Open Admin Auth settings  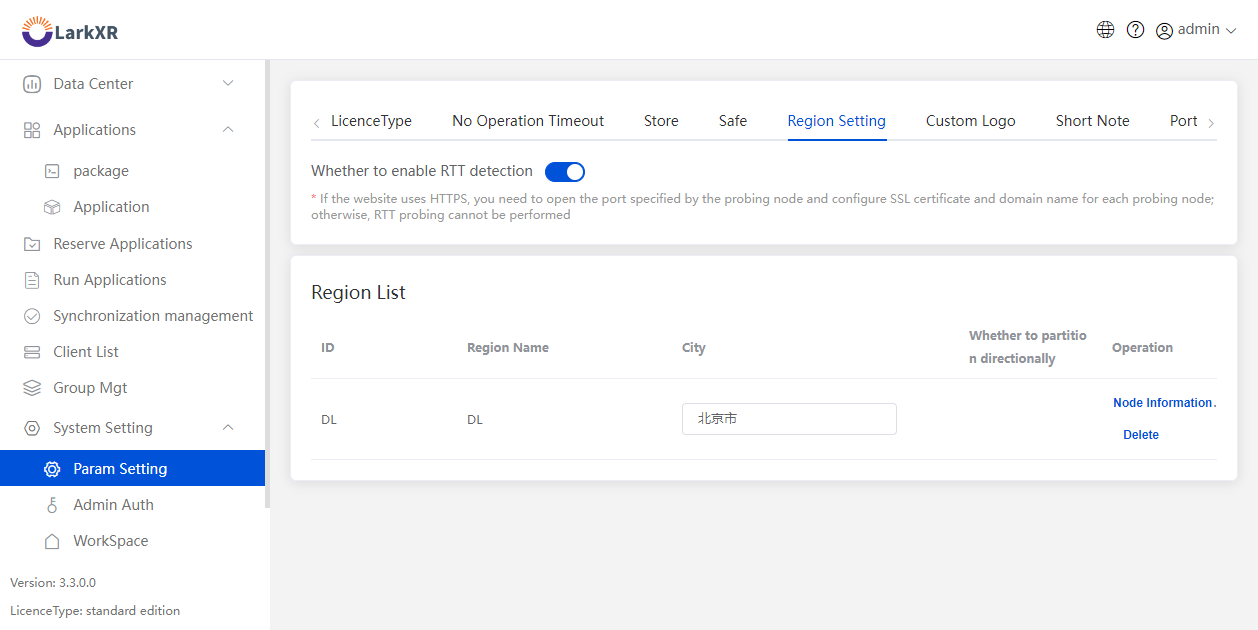[113, 505]
